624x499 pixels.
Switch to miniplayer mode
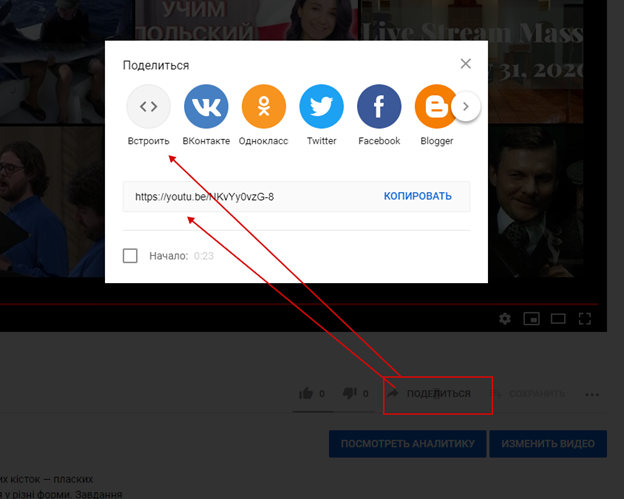coord(531,318)
